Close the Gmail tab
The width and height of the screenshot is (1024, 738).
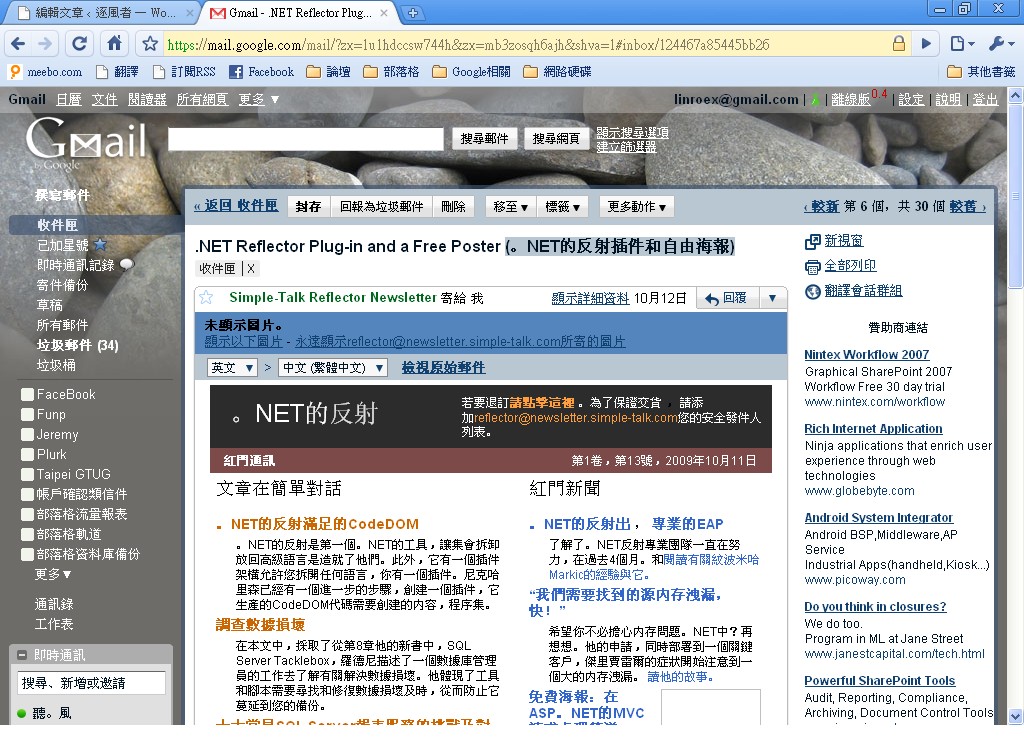click(384, 12)
